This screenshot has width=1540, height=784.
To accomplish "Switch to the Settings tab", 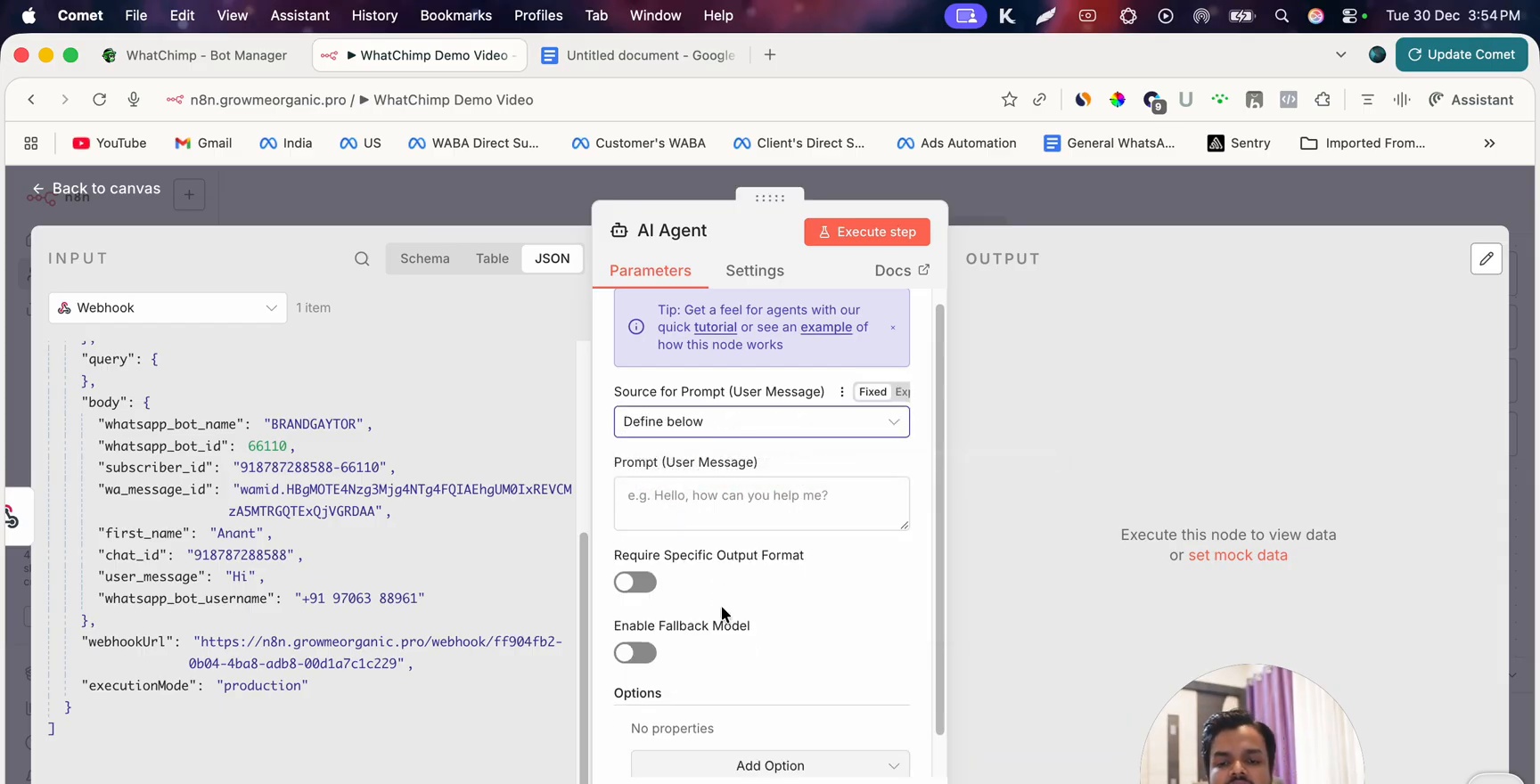I will [x=755, y=271].
